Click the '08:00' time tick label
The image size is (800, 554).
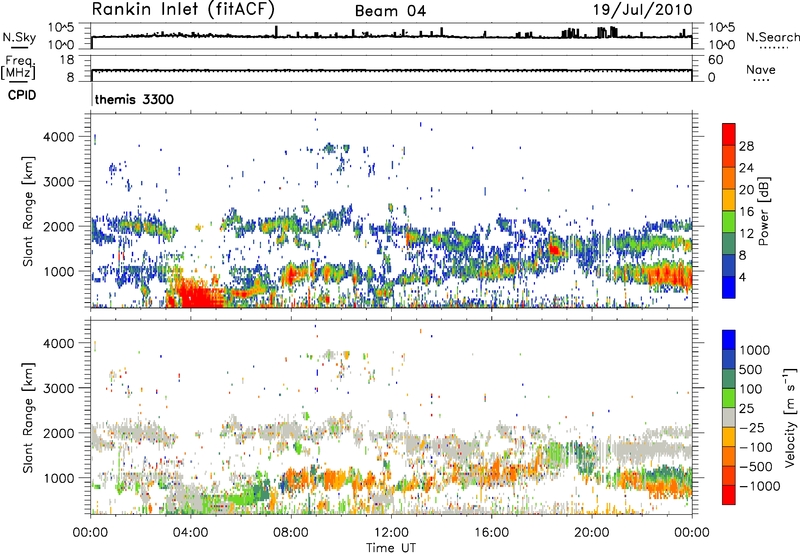(290, 533)
